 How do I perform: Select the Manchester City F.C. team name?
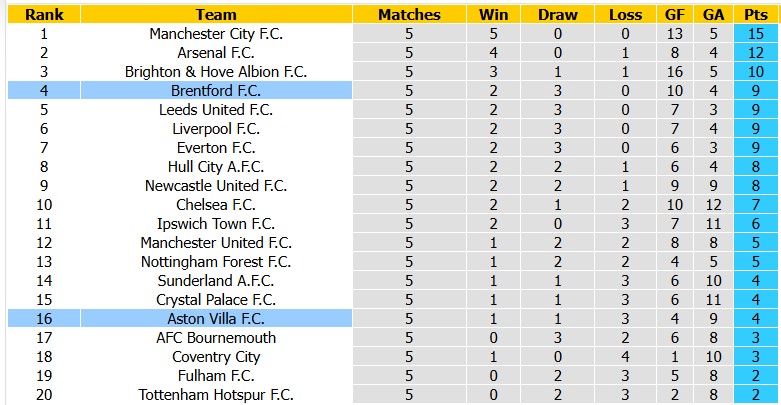click(x=216, y=34)
